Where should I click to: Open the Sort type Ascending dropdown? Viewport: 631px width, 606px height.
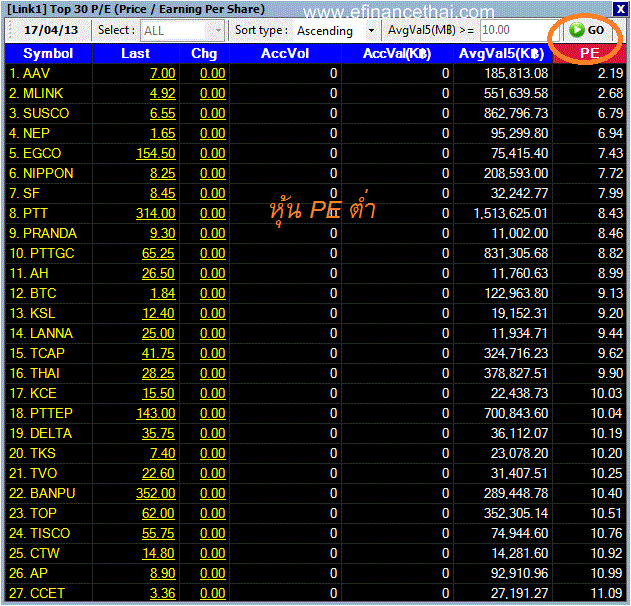tap(336, 31)
